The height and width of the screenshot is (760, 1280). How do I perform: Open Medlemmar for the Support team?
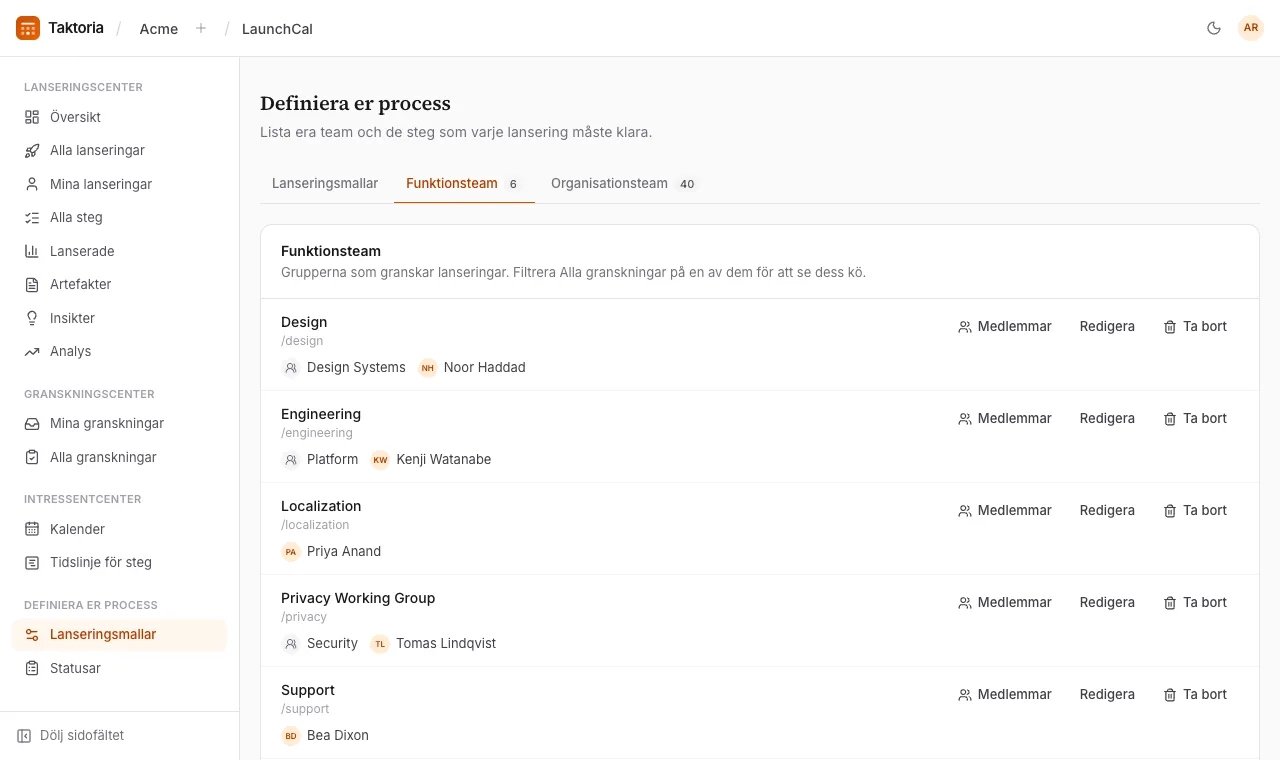[x=1005, y=695]
